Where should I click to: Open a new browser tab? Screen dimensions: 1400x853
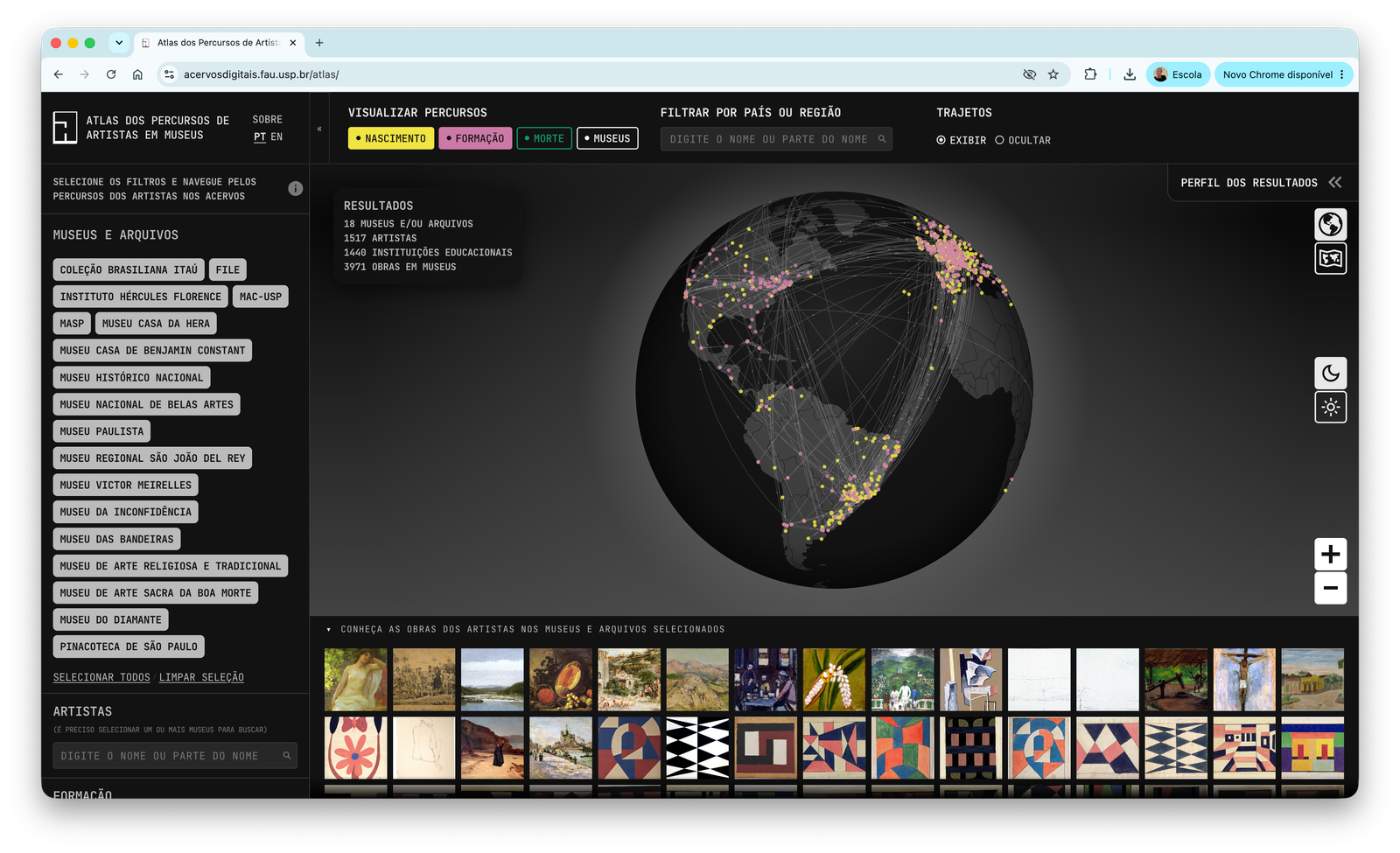(319, 43)
